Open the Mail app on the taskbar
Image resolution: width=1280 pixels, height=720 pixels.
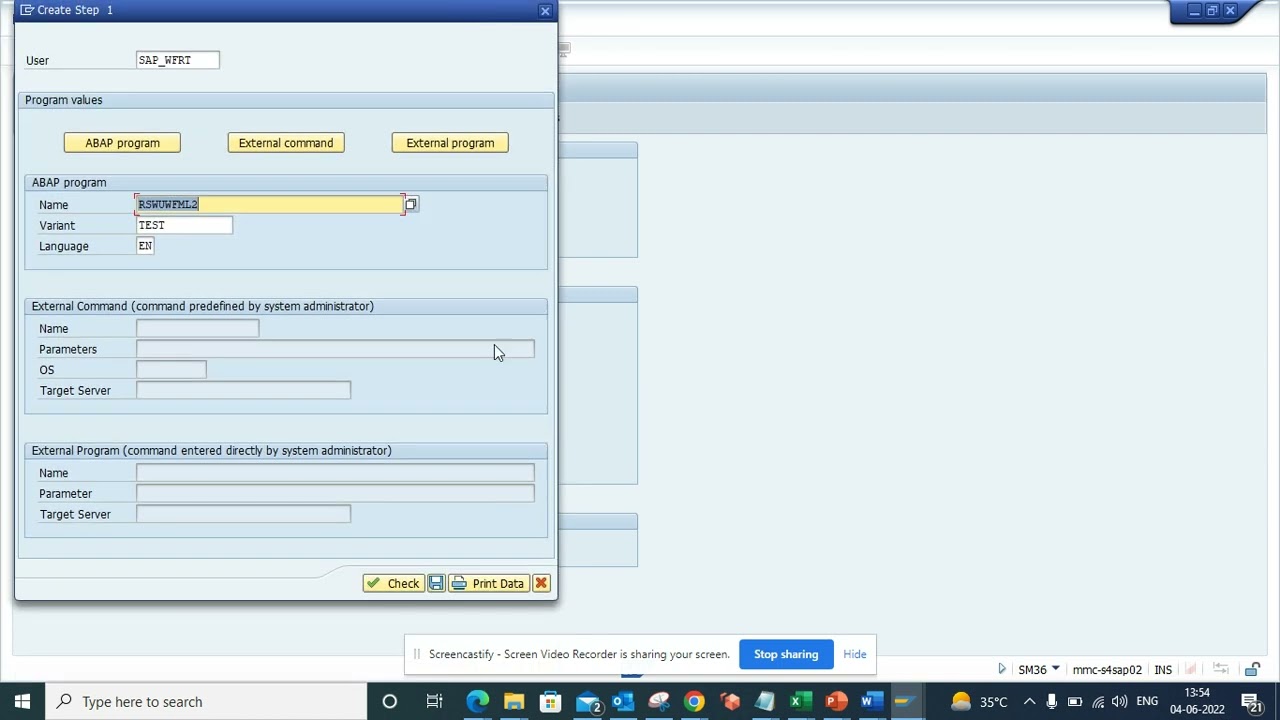tap(588, 702)
